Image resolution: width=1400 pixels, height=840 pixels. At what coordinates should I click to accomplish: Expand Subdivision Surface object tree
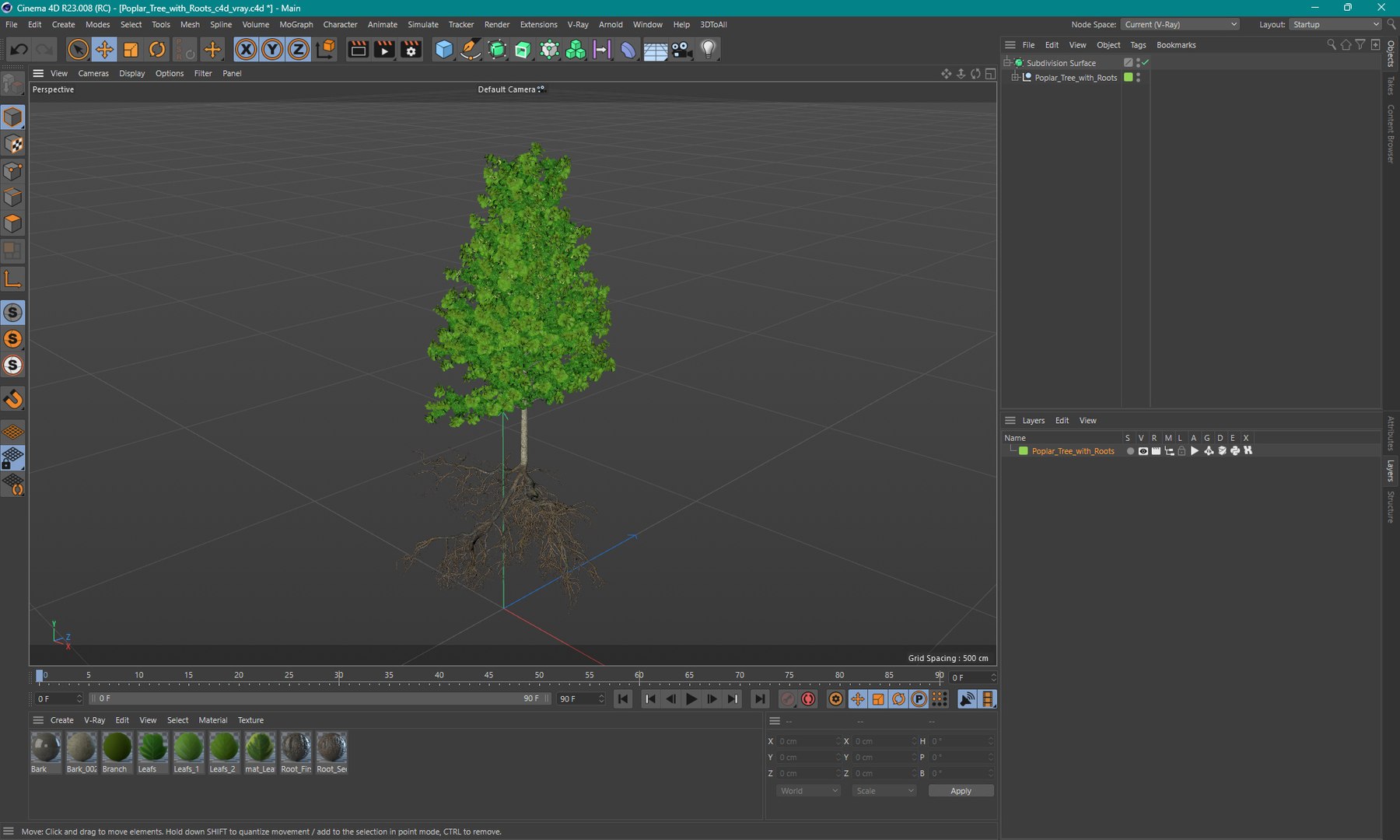click(x=1007, y=62)
